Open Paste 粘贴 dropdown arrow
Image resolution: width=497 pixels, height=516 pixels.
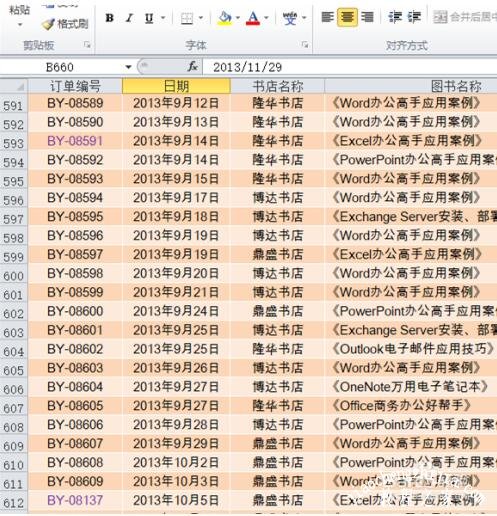(20, 25)
